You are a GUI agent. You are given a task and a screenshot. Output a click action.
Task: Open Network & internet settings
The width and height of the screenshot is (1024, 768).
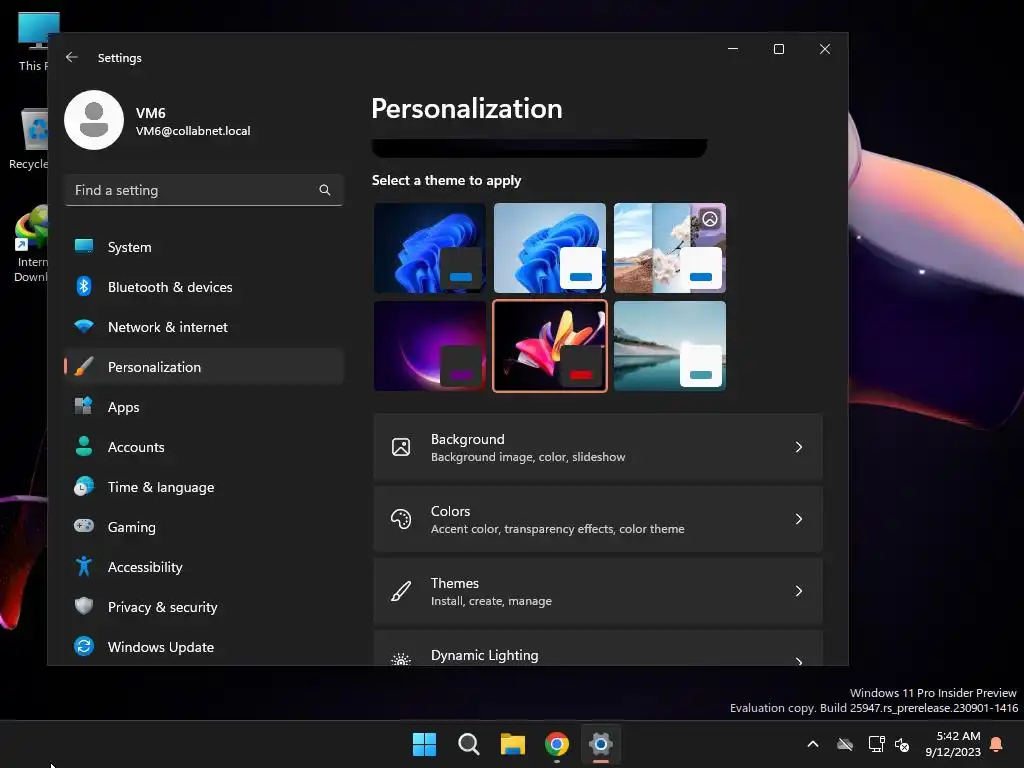(204, 327)
